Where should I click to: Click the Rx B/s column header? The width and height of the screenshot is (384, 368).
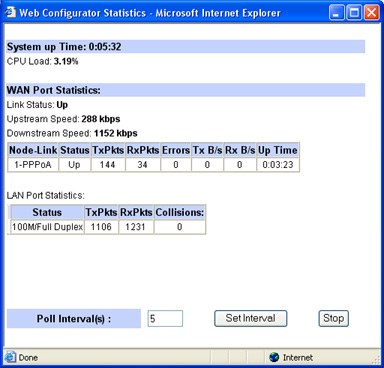(x=240, y=150)
